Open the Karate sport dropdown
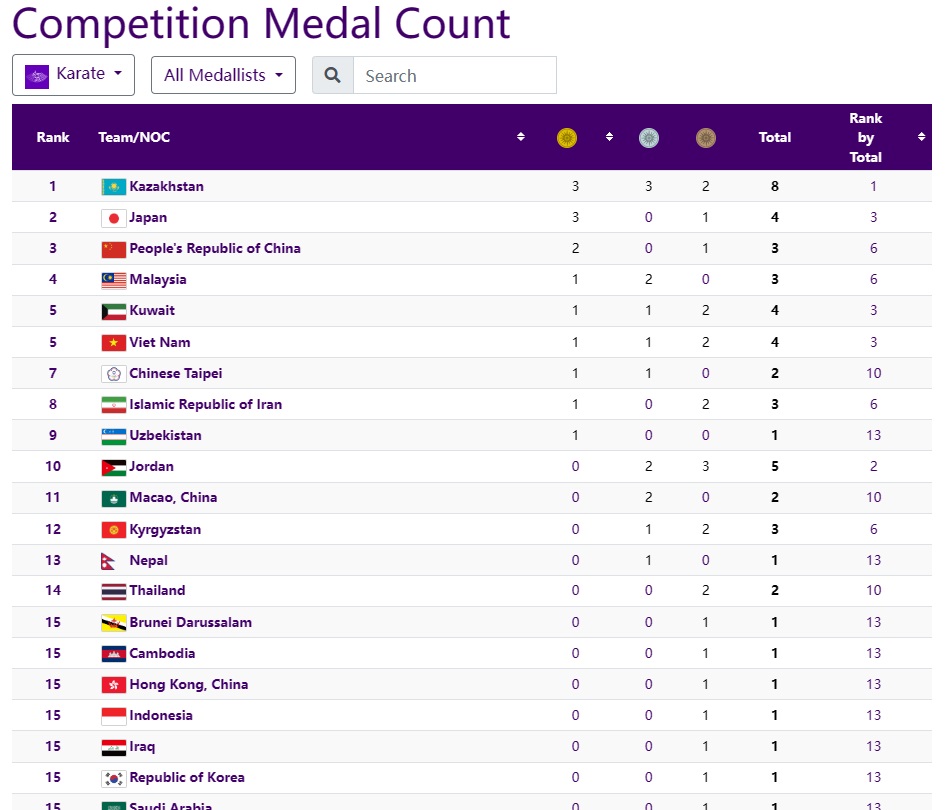949x810 pixels. [x=74, y=75]
